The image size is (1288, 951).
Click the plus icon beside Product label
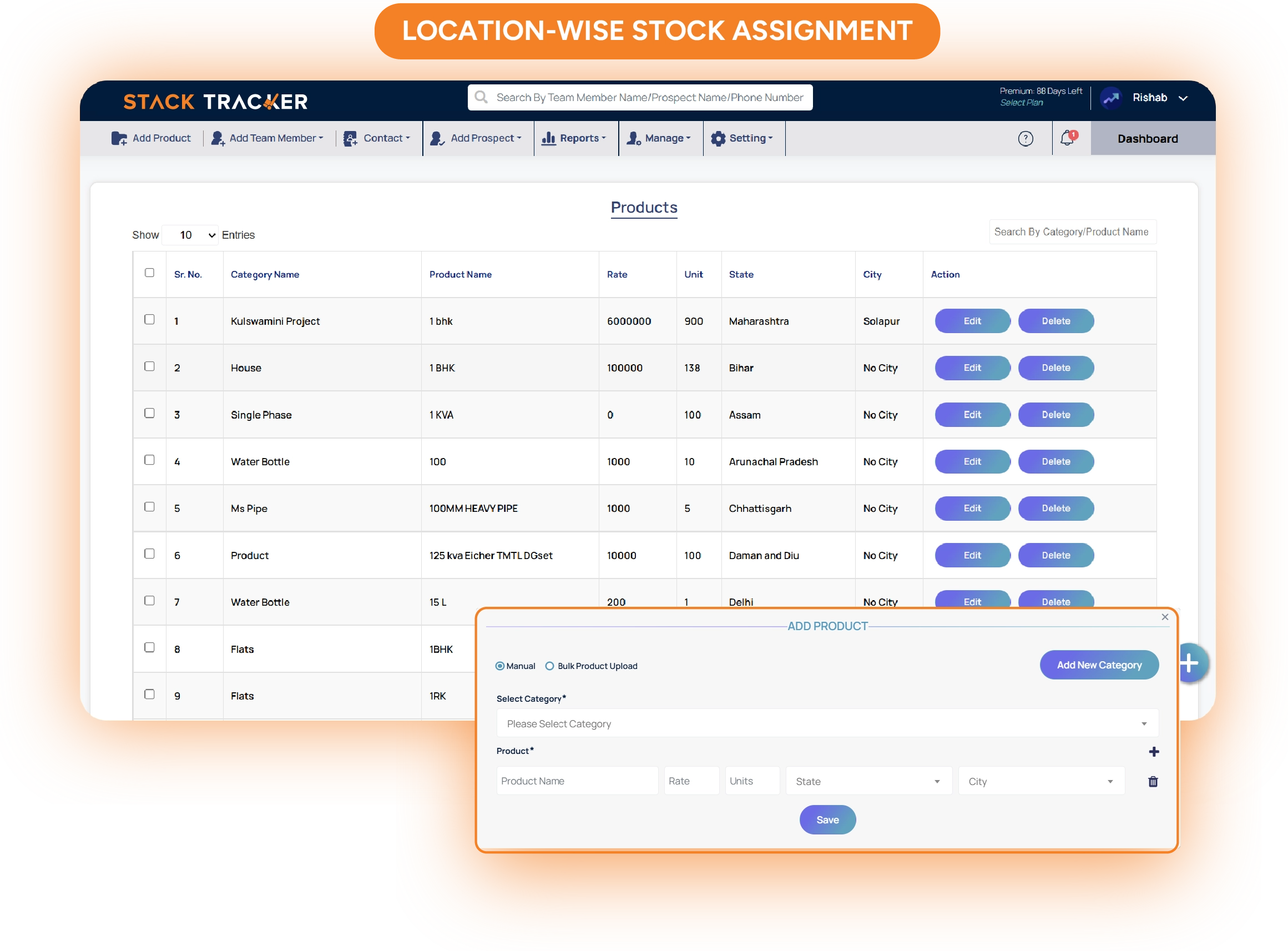(1153, 751)
